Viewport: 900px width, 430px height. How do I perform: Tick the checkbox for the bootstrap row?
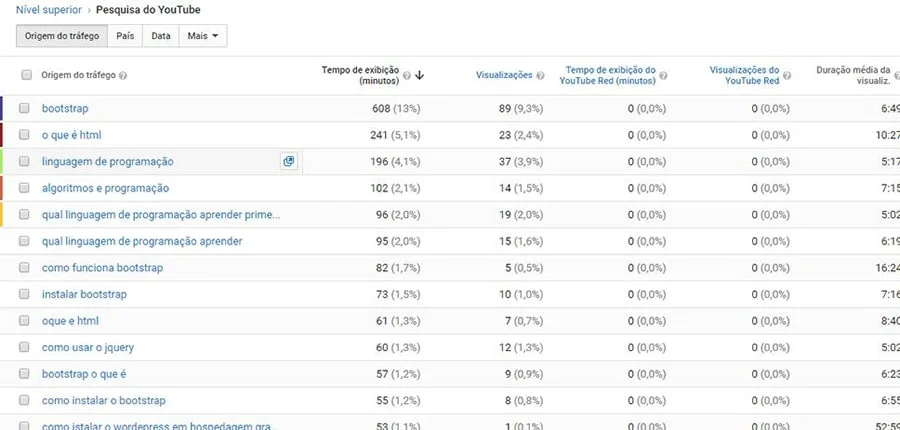point(24,108)
